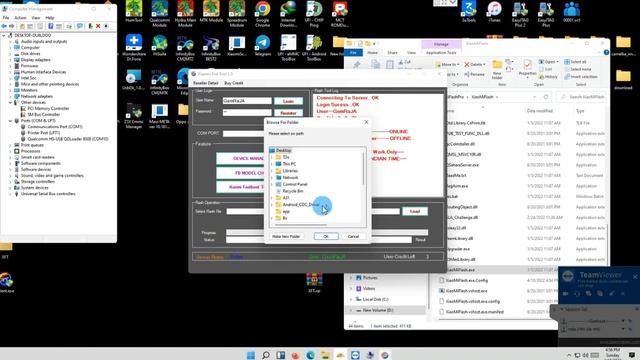Open Windows Start menu on the taskbar
The height and width of the screenshot is (360, 640).
[x=251, y=355]
